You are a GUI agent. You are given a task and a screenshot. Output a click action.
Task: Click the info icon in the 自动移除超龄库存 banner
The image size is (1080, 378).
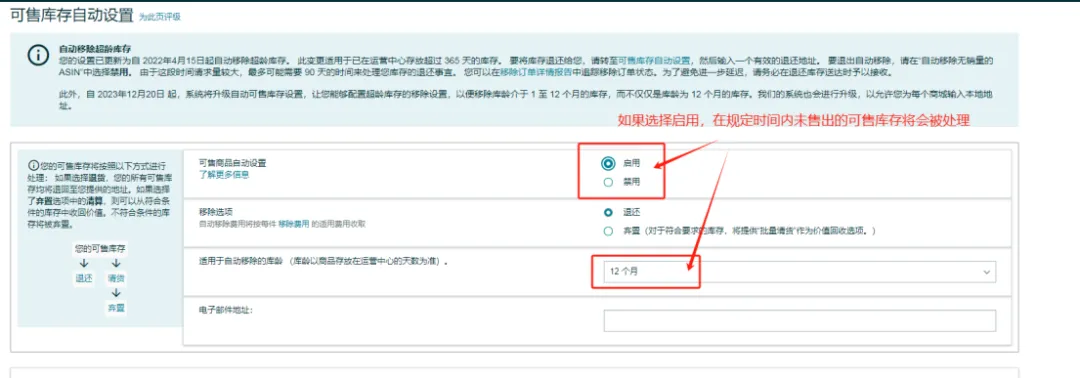(39, 56)
